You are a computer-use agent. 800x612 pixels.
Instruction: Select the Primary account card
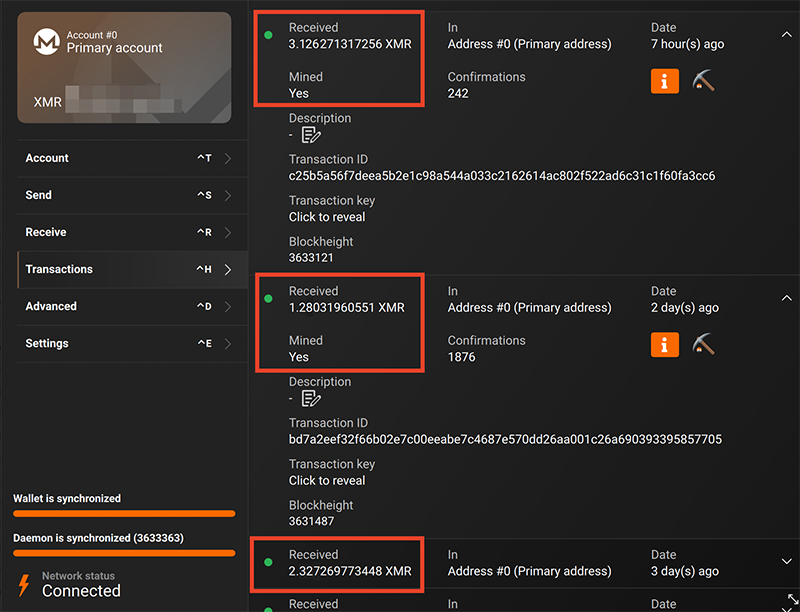coord(124,75)
